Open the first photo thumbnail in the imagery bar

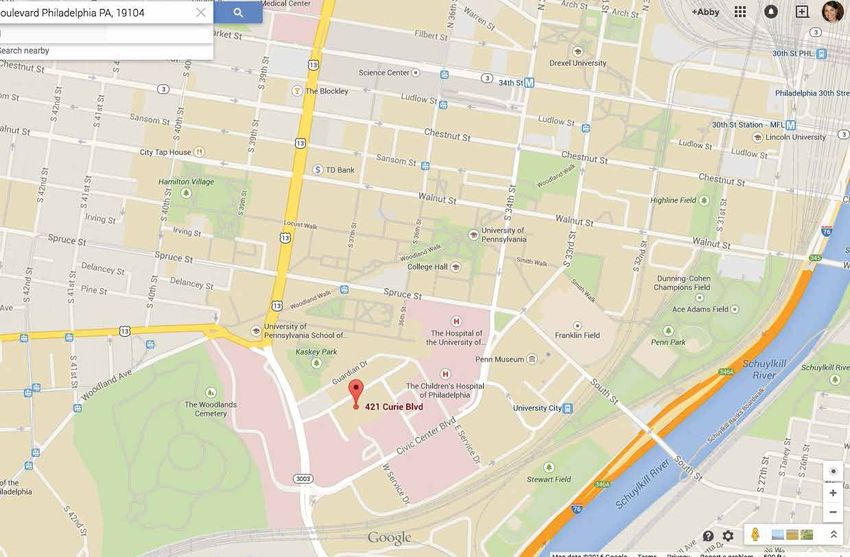coord(778,535)
